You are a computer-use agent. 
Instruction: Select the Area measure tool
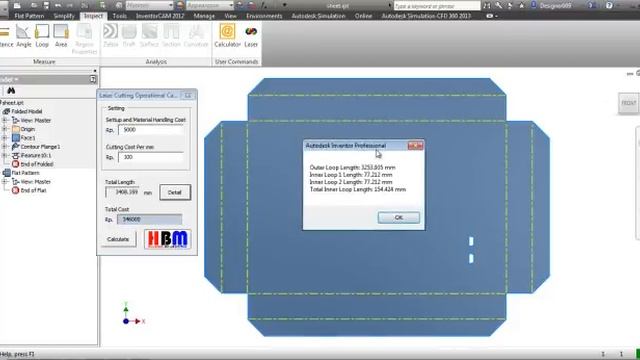tap(61, 36)
